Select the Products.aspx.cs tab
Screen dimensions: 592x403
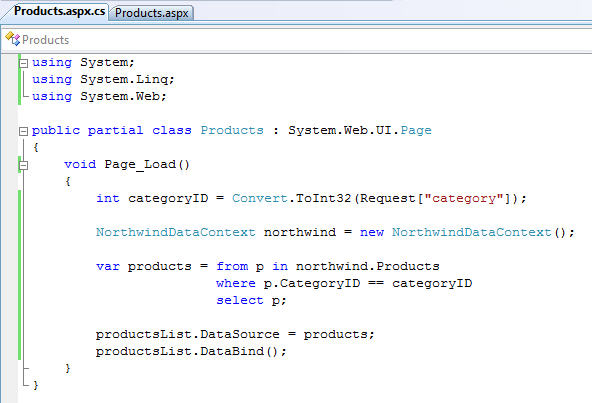pyautogui.click(x=59, y=11)
